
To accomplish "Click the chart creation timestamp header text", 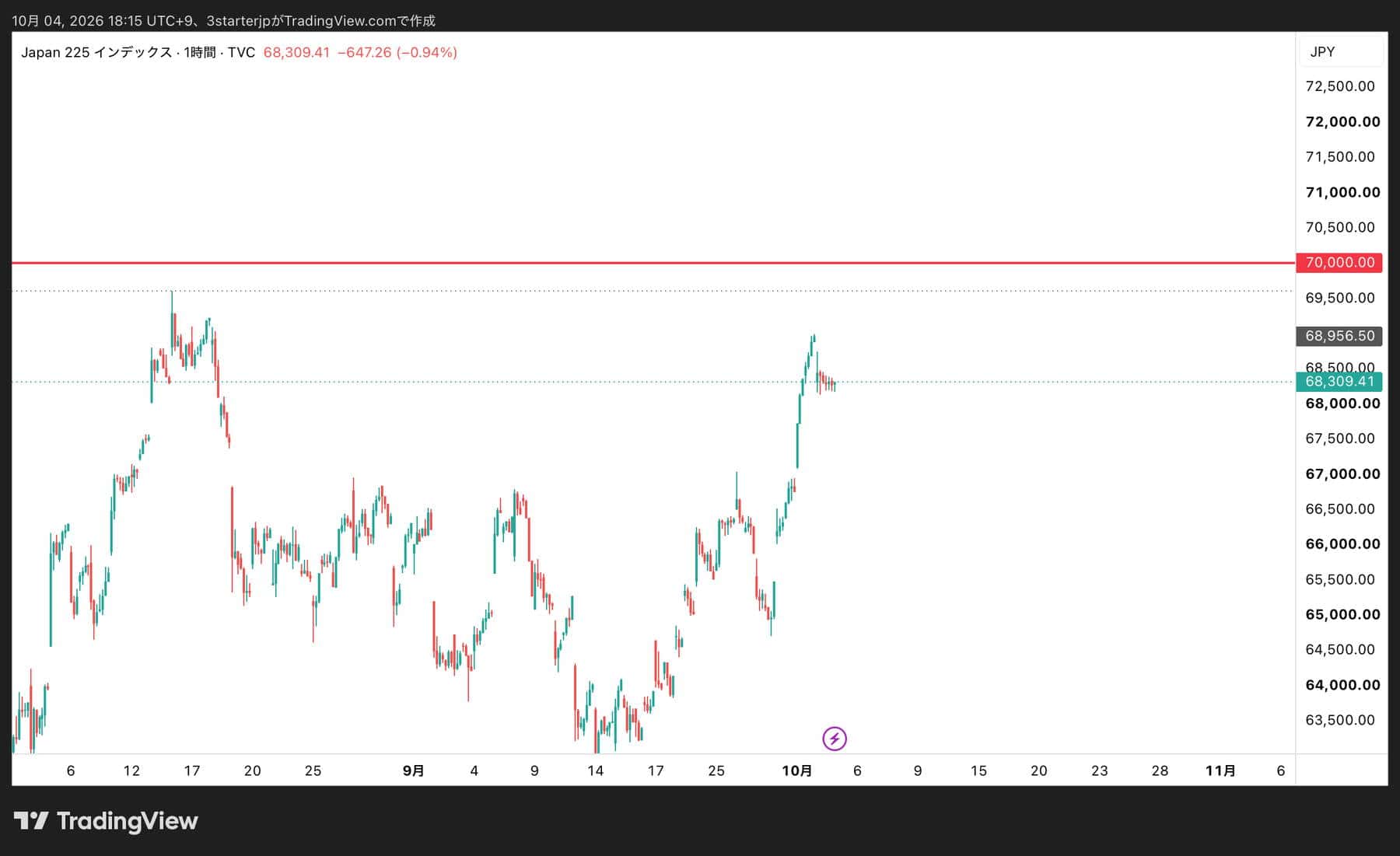I will 224,21.
